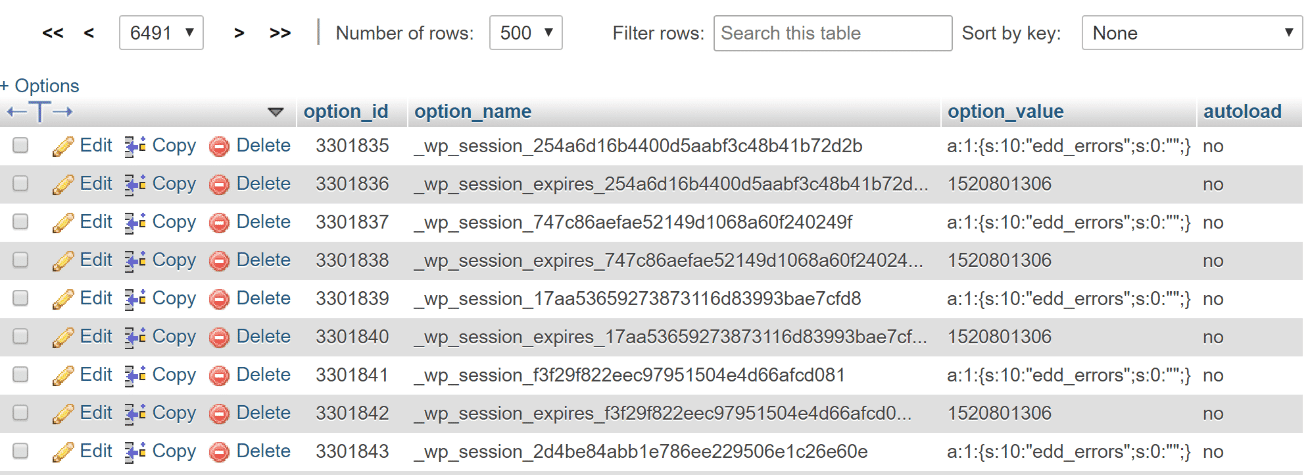The width and height of the screenshot is (1308, 475).
Task: Open the page number 6491 dropdown
Action: tap(161, 33)
